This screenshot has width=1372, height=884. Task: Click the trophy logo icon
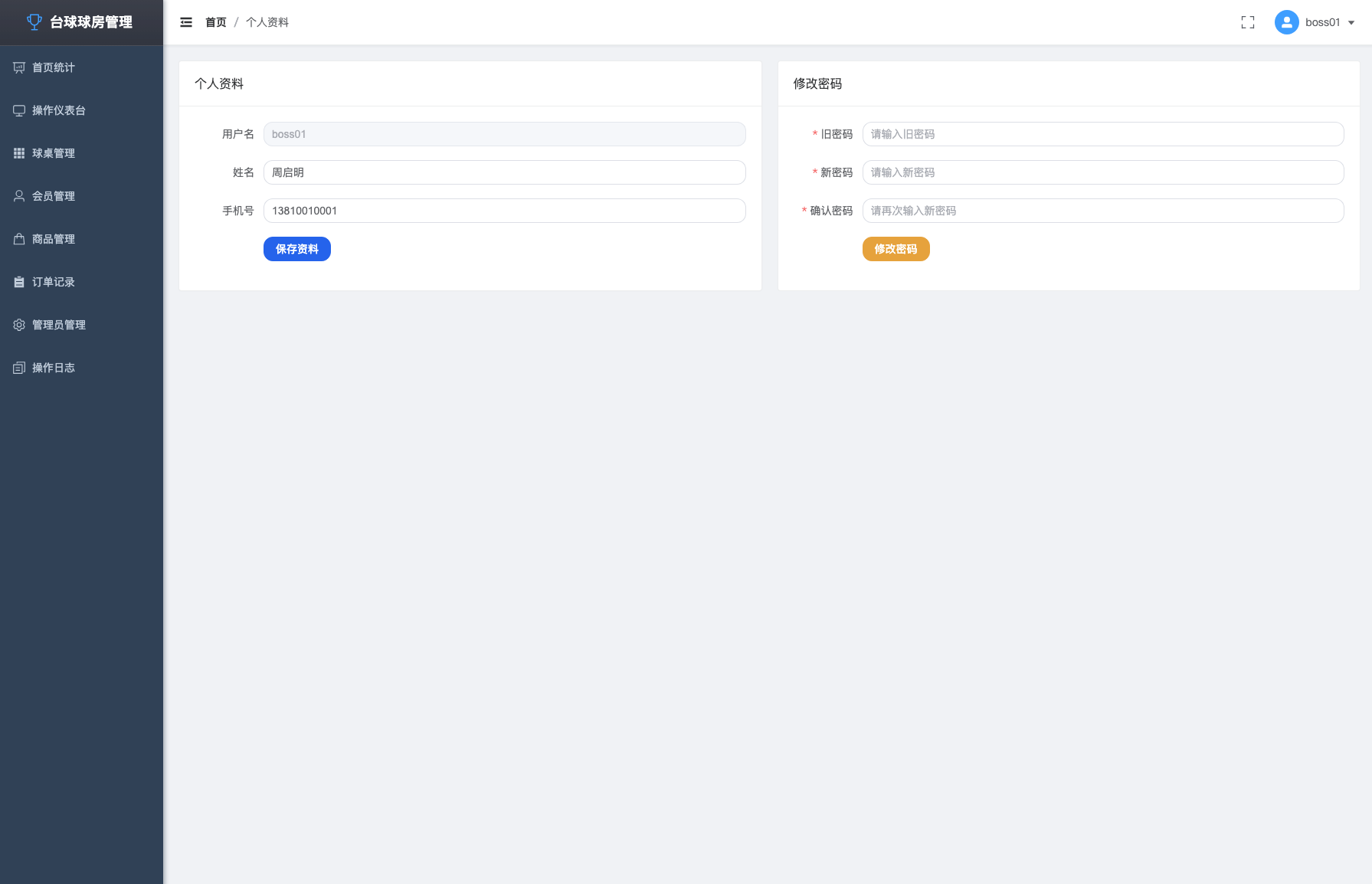tap(34, 22)
